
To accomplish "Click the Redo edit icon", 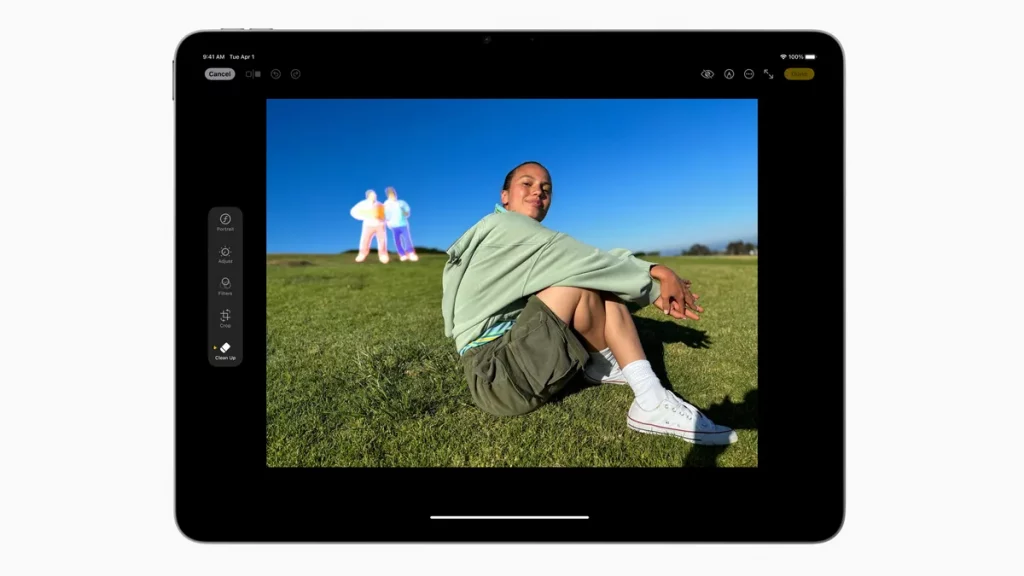I will 296,74.
